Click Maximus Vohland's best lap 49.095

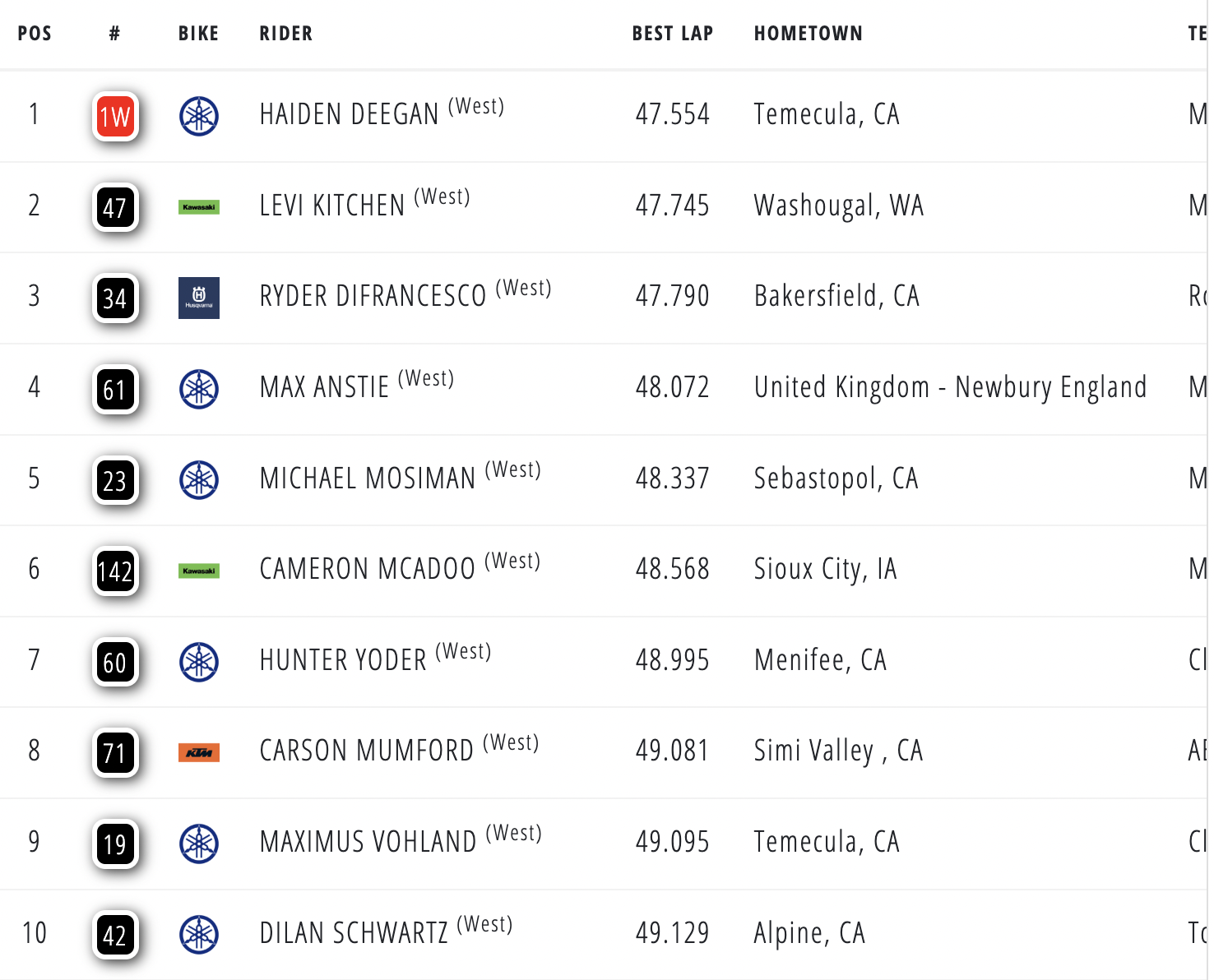[672, 842]
